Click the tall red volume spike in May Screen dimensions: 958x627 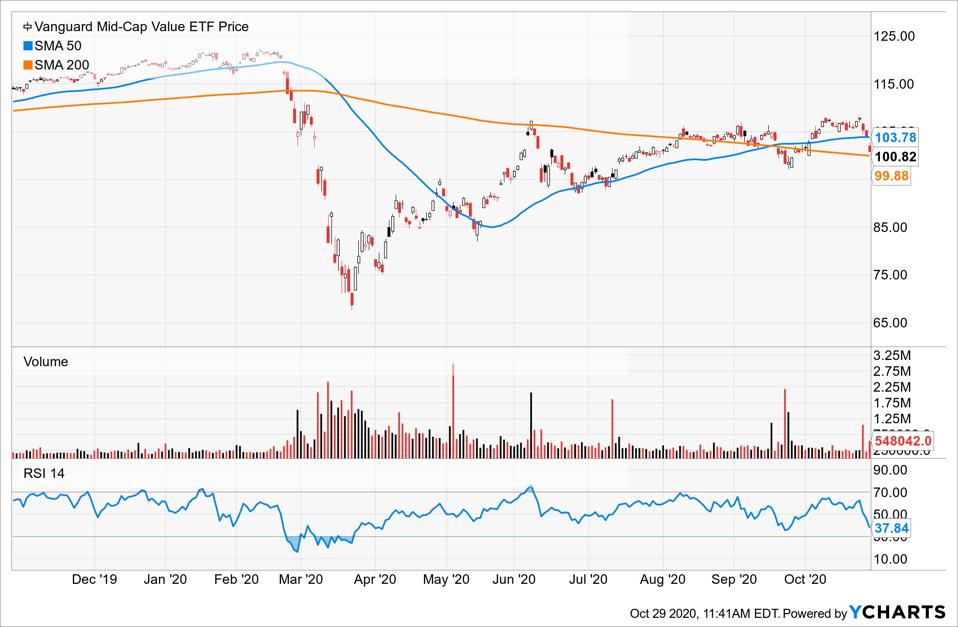coord(453,400)
